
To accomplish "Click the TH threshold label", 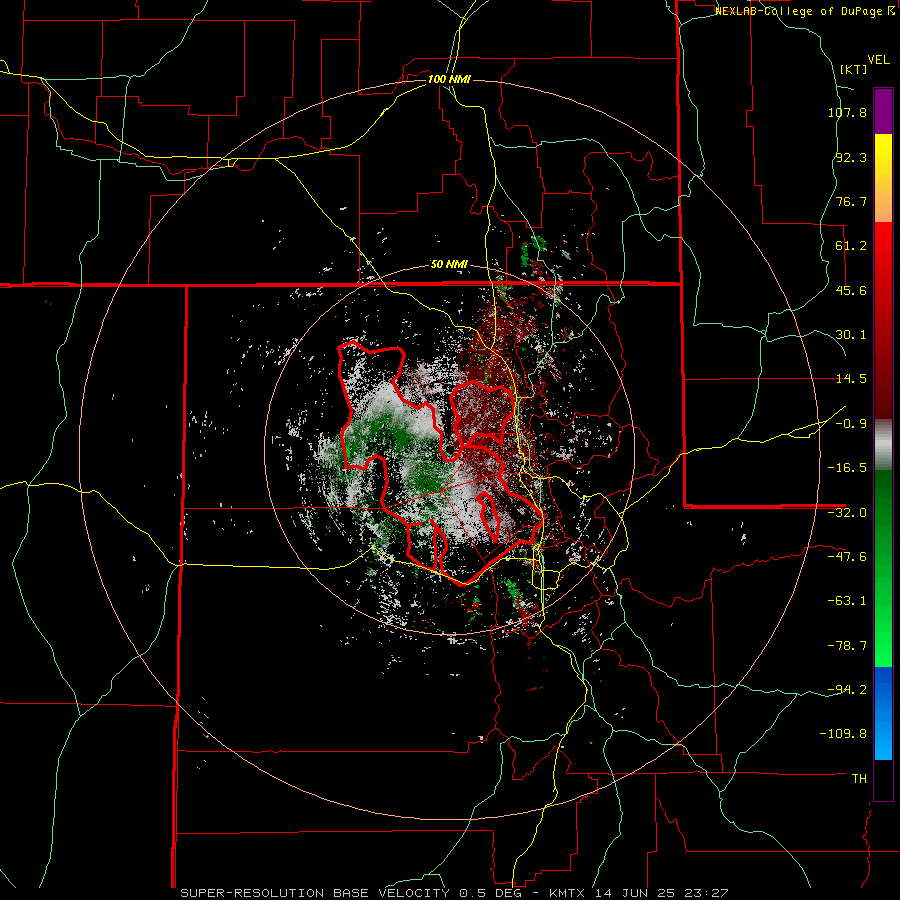I will tap(859, 779).
